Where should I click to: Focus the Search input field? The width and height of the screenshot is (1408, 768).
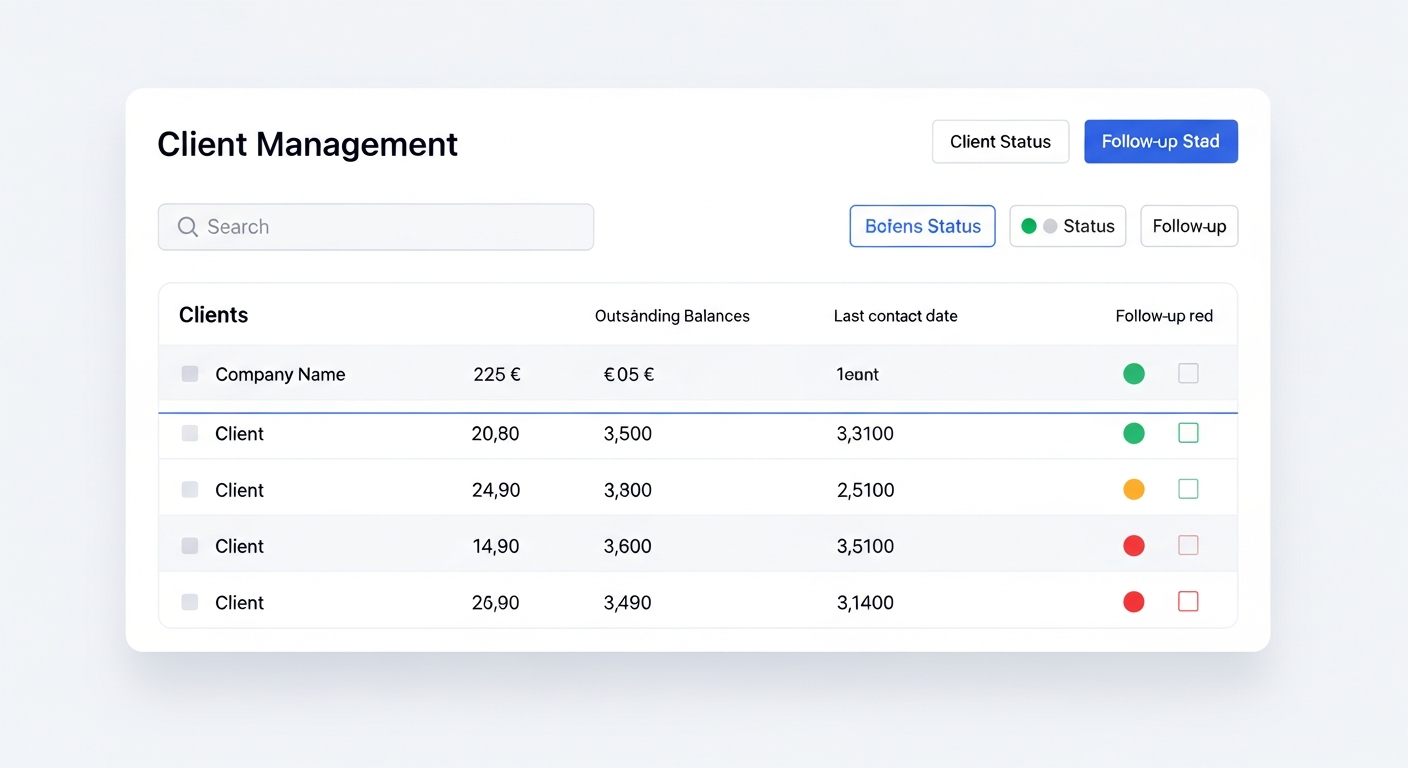coord(376,227)
